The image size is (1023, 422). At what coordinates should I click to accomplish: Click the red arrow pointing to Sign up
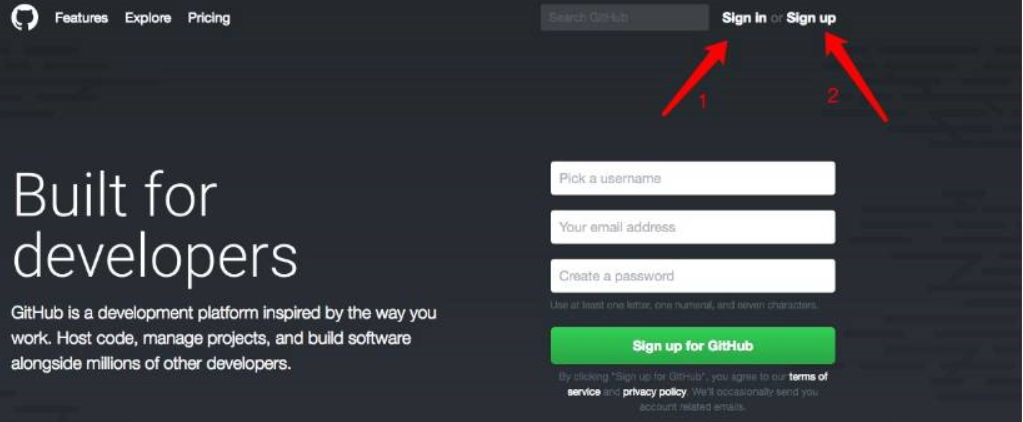coord(857,78)
